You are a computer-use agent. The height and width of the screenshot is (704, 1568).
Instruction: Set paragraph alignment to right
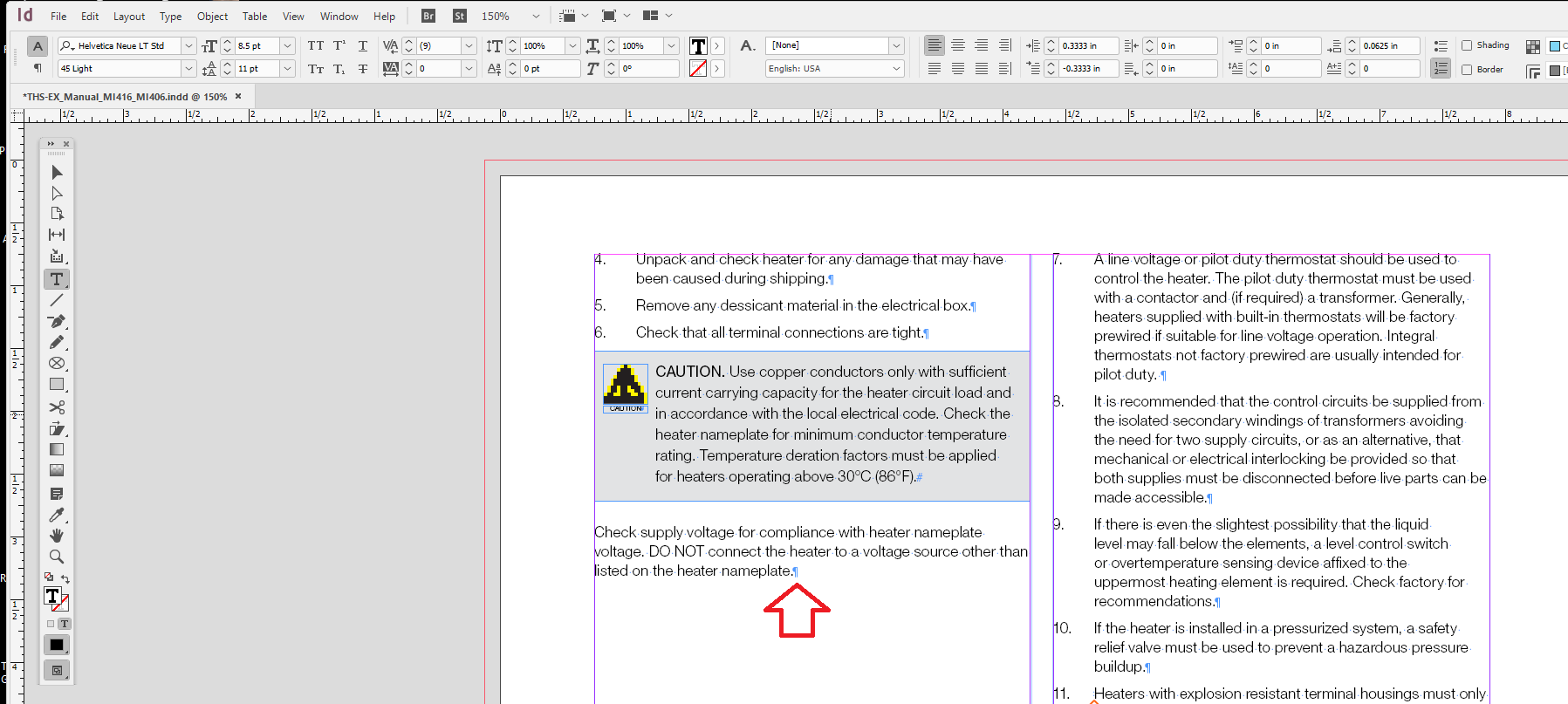pyautogui.click(x=982, y=45)
